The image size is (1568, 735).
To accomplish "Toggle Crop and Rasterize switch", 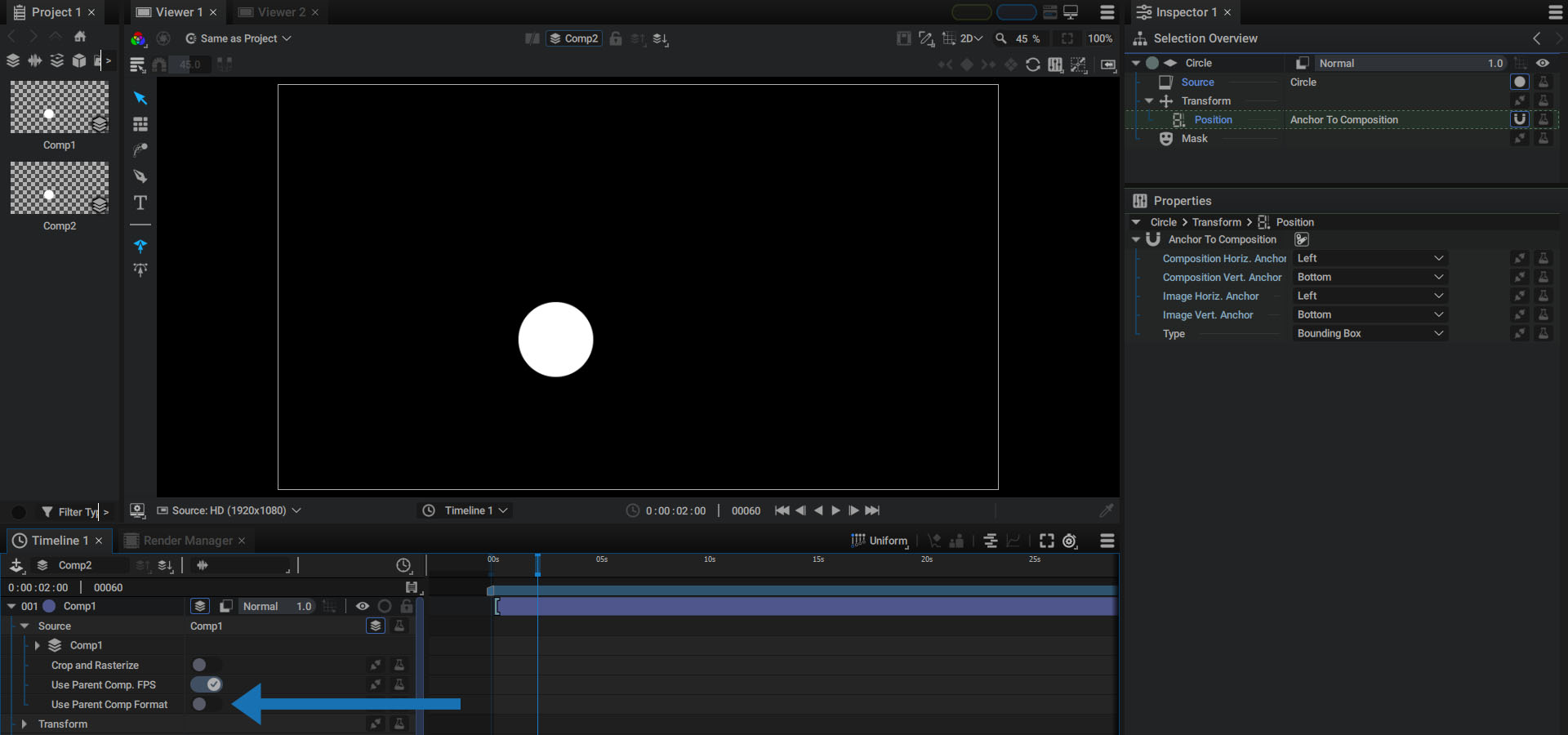I will tap(206, 665).
